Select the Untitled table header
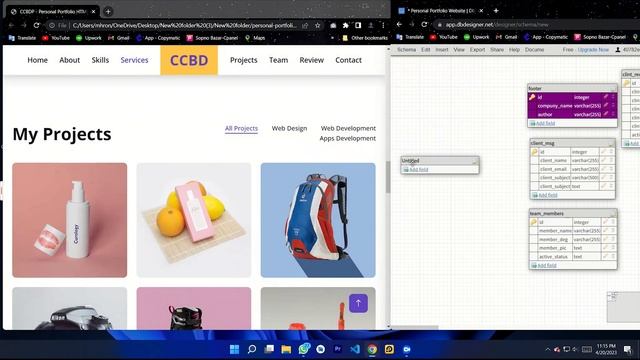 pos(440,160)
